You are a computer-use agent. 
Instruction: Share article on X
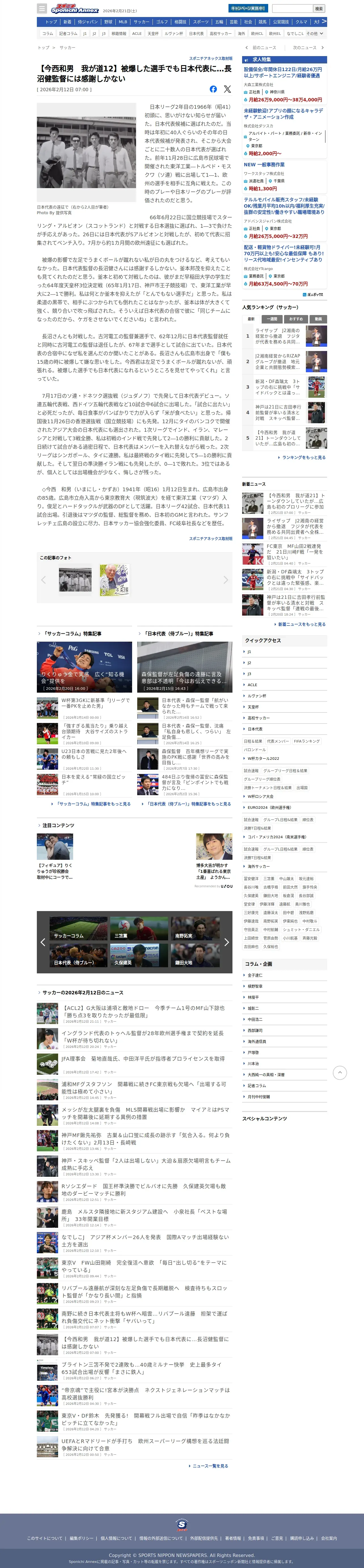pos(227,89)
